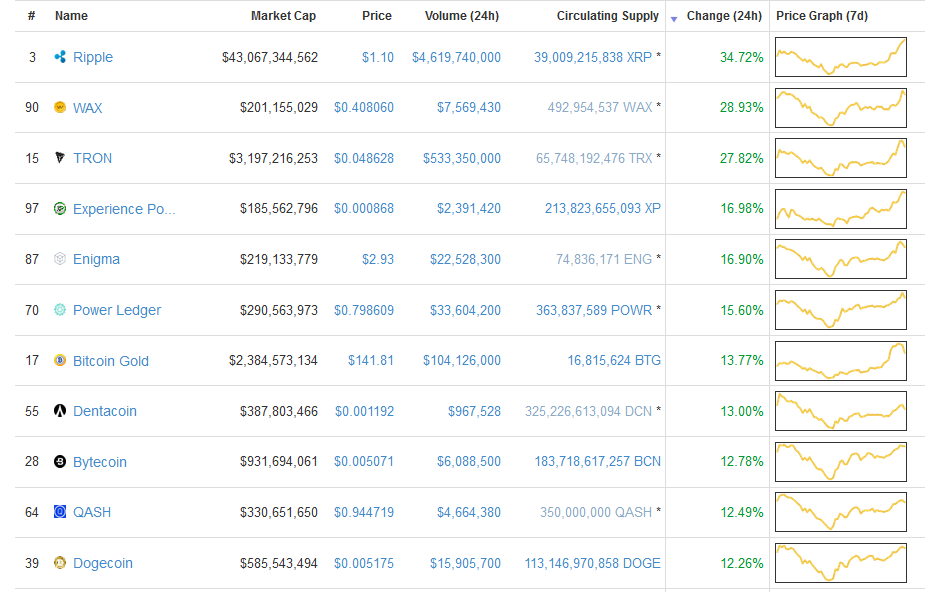Sort table by Price column header
This screenshot has height=592, width=926.
377,16
